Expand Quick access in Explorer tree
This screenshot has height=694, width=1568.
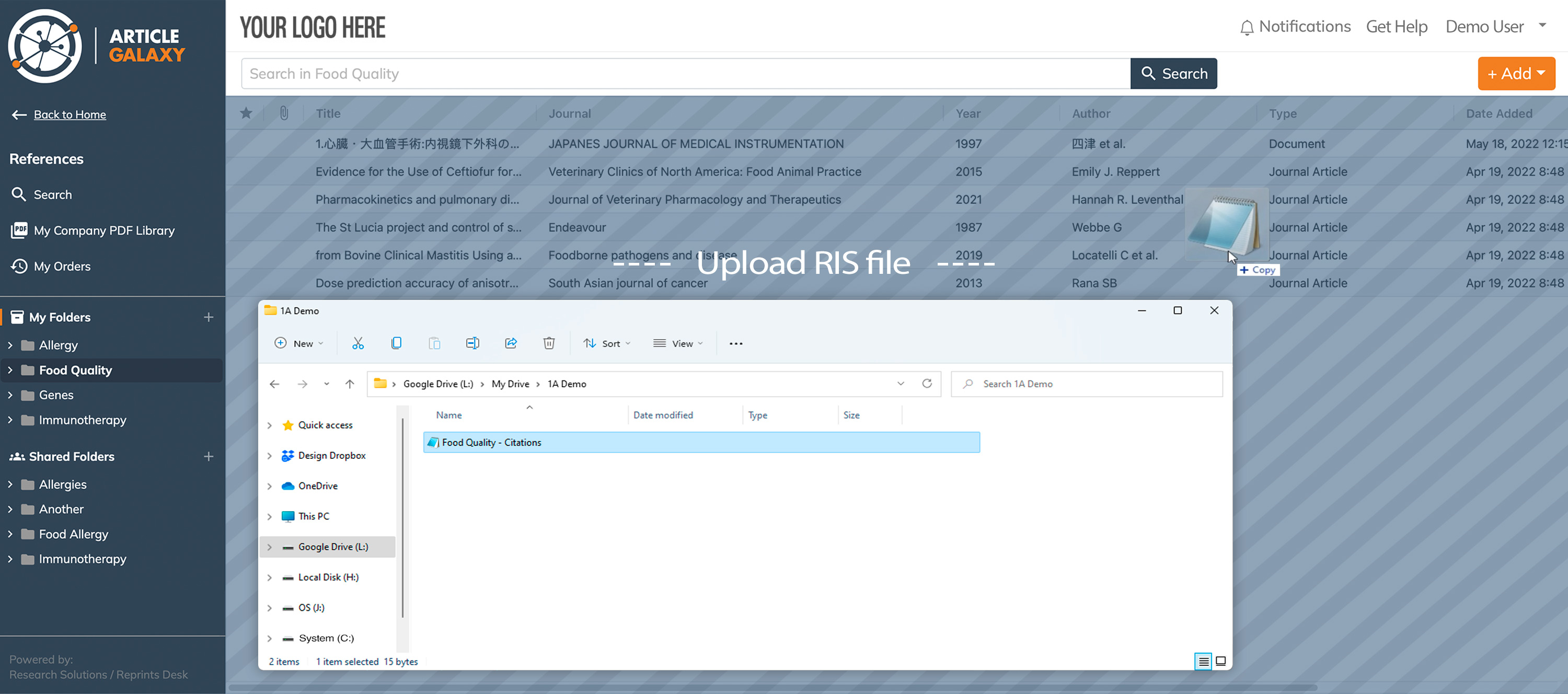click(x=270, y=425)
